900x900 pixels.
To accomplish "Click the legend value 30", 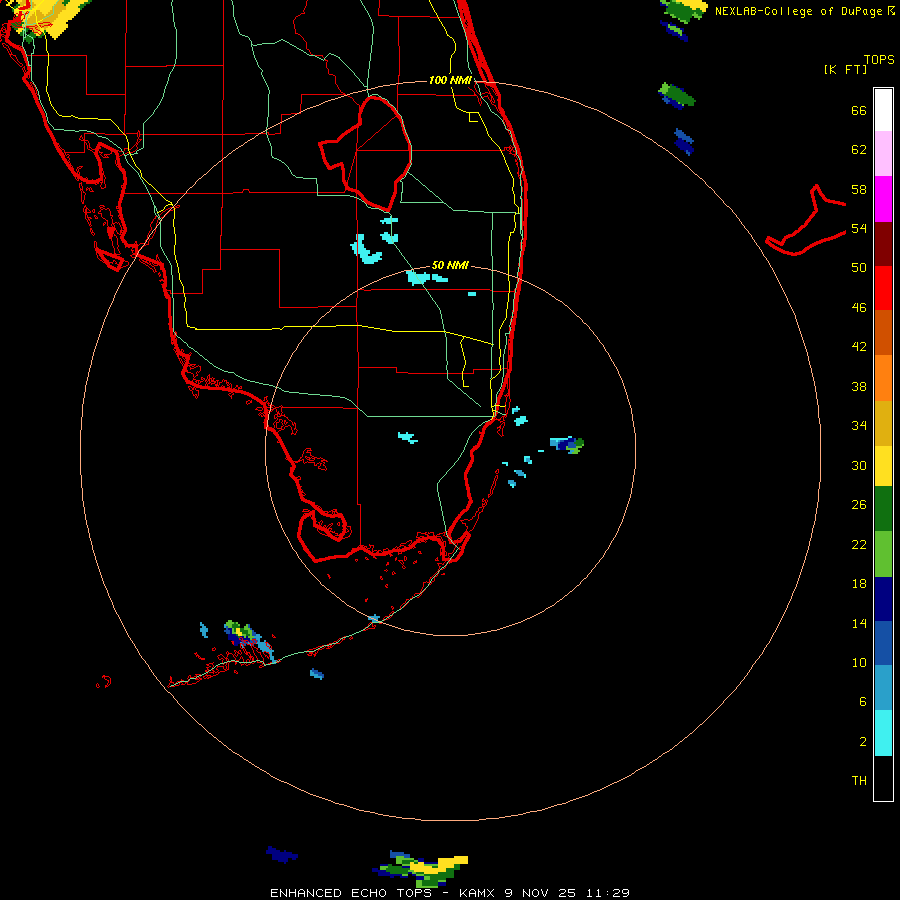I will (859, 465).
